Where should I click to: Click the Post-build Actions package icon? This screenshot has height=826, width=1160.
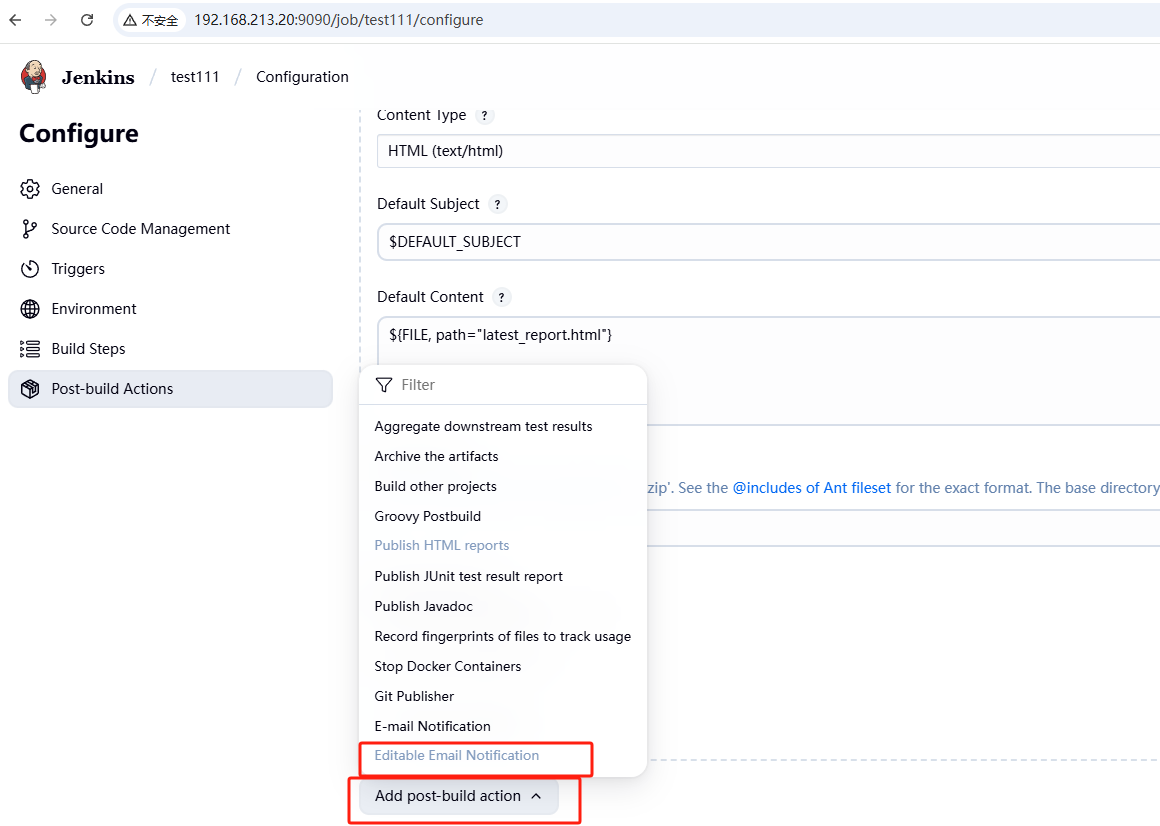(x=30, y=389)
